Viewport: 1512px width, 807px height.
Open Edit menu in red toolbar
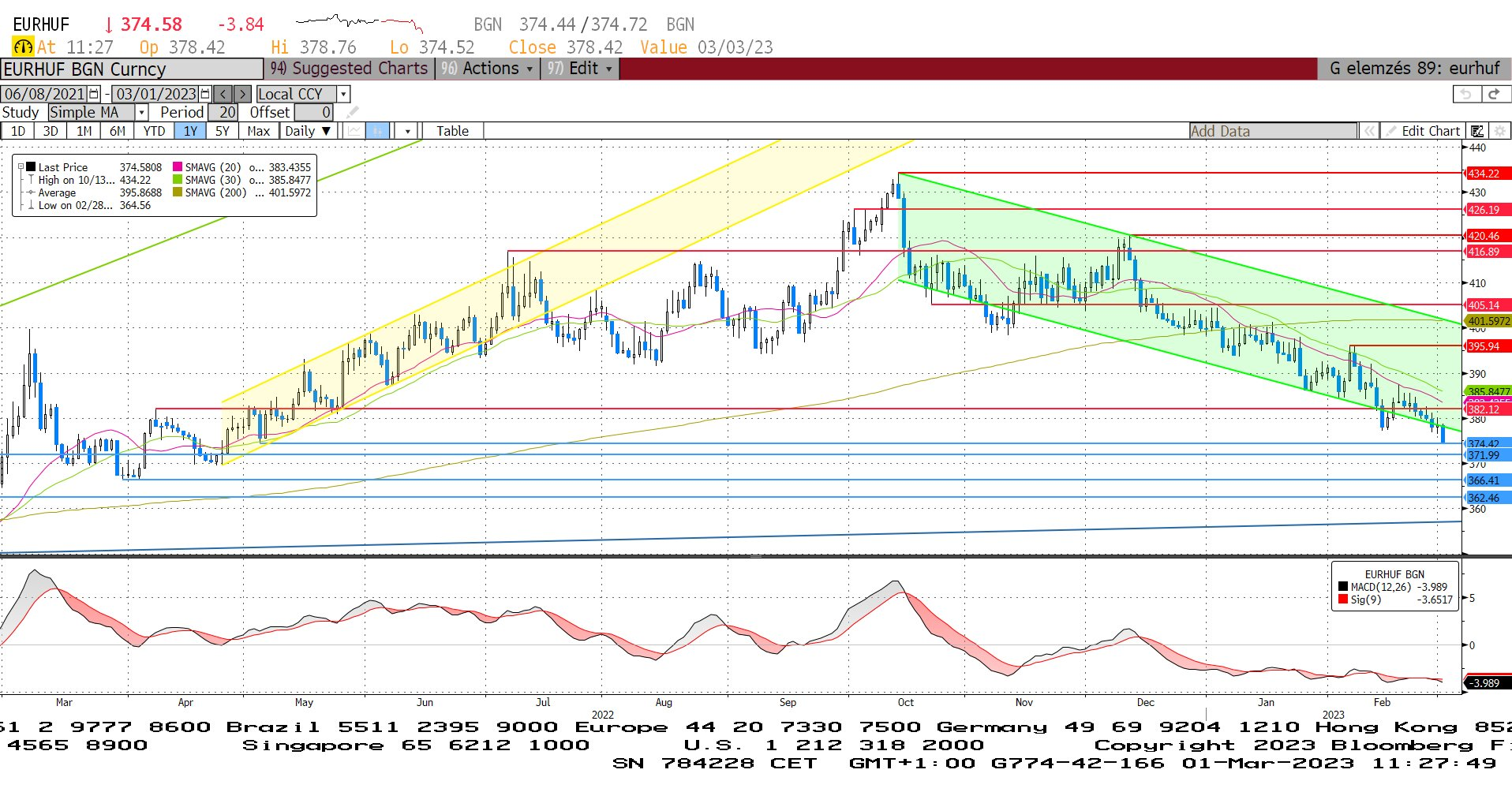point(580,69)
